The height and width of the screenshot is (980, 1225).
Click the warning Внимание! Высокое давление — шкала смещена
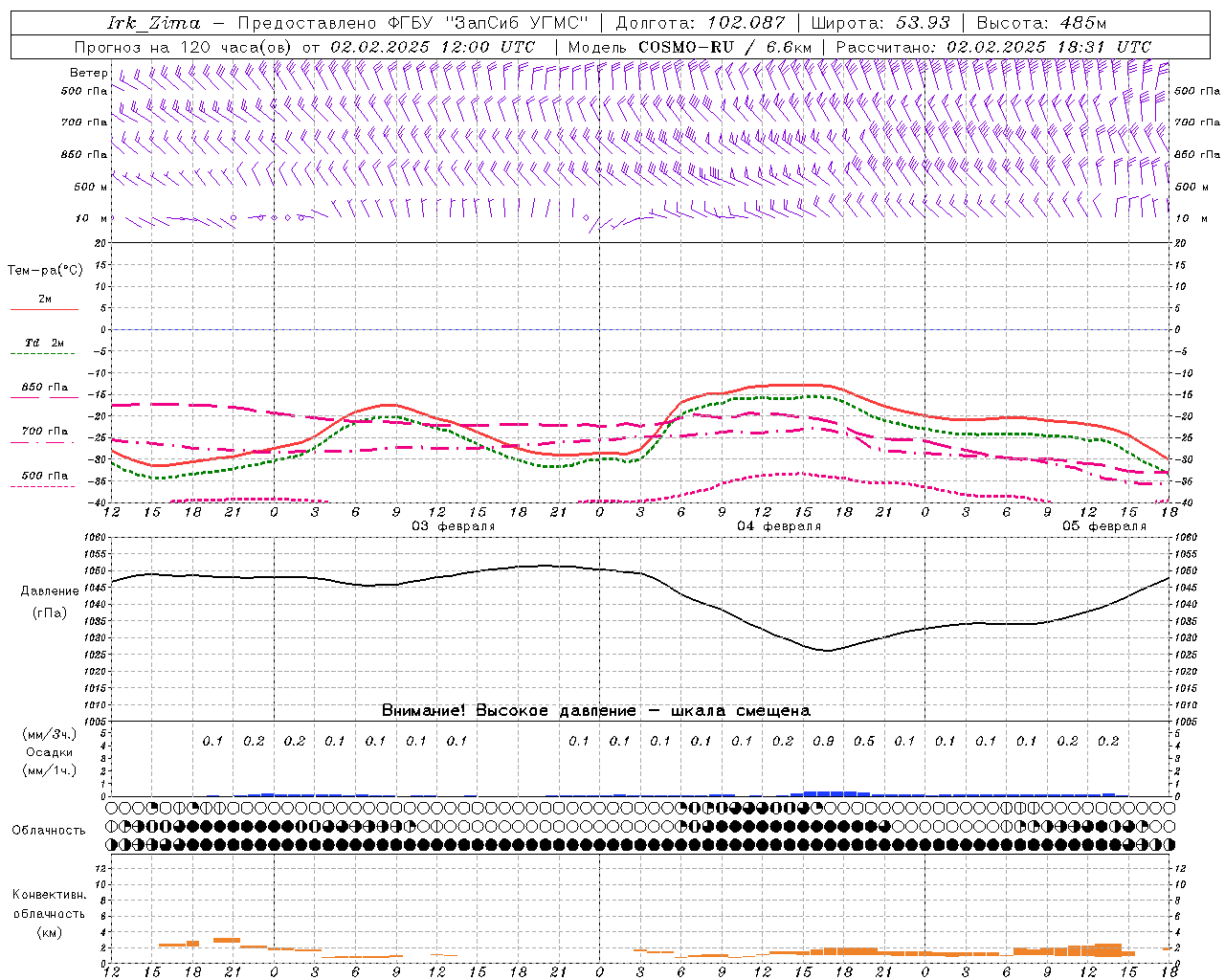tap(596, 711)
